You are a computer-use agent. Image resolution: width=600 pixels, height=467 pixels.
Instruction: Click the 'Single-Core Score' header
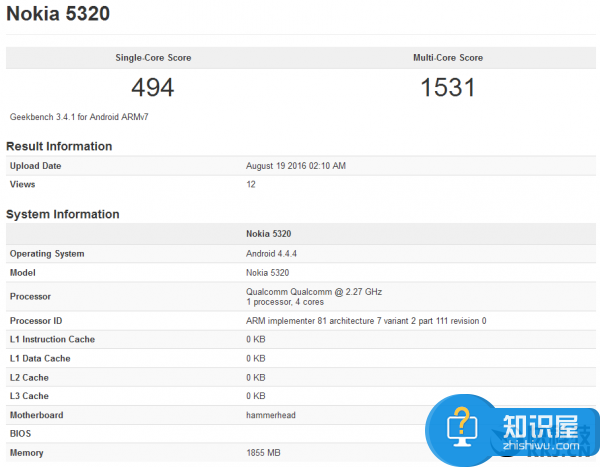click(x=153, y=58)
